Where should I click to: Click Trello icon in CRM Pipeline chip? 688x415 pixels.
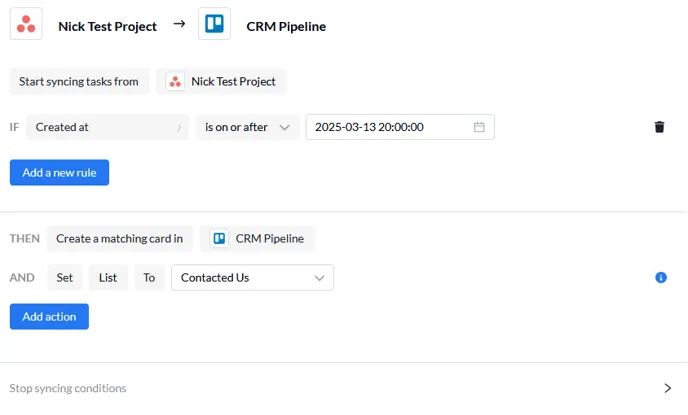point(219,239)
